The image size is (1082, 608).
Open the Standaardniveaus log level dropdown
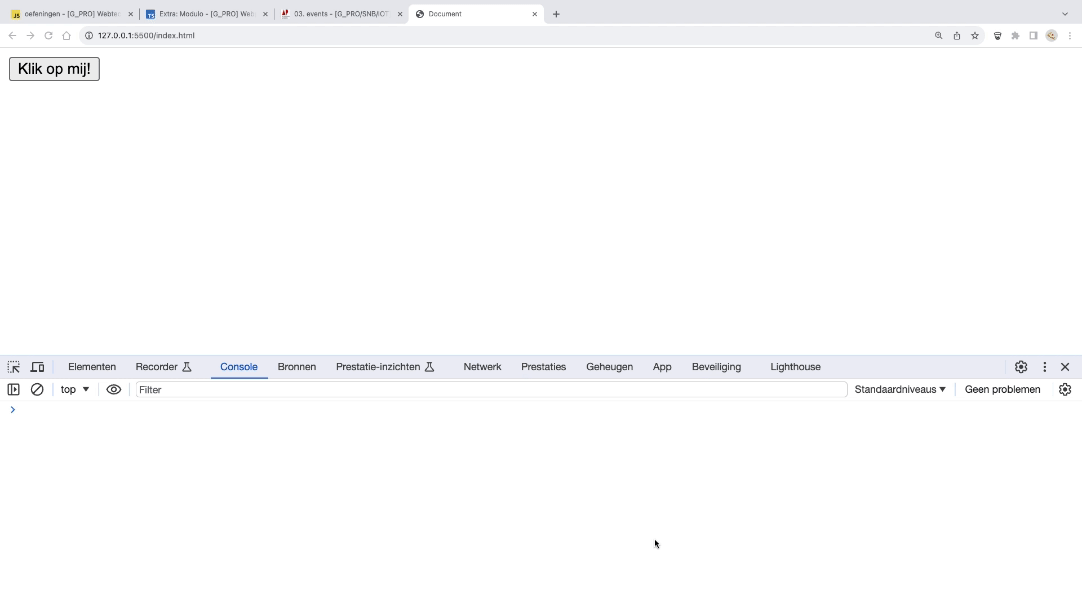[900, 390]
